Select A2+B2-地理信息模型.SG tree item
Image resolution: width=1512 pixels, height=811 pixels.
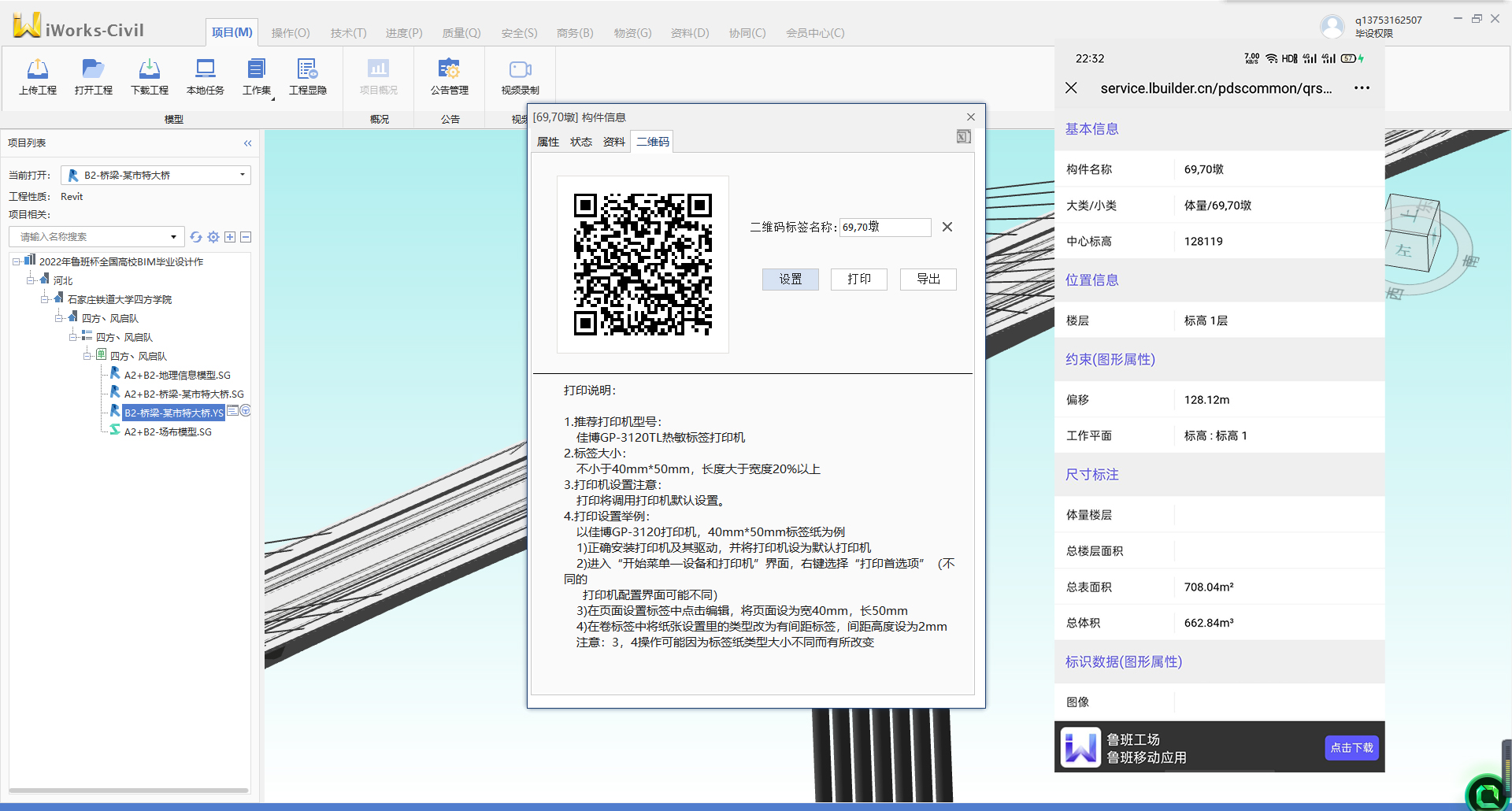177,376
